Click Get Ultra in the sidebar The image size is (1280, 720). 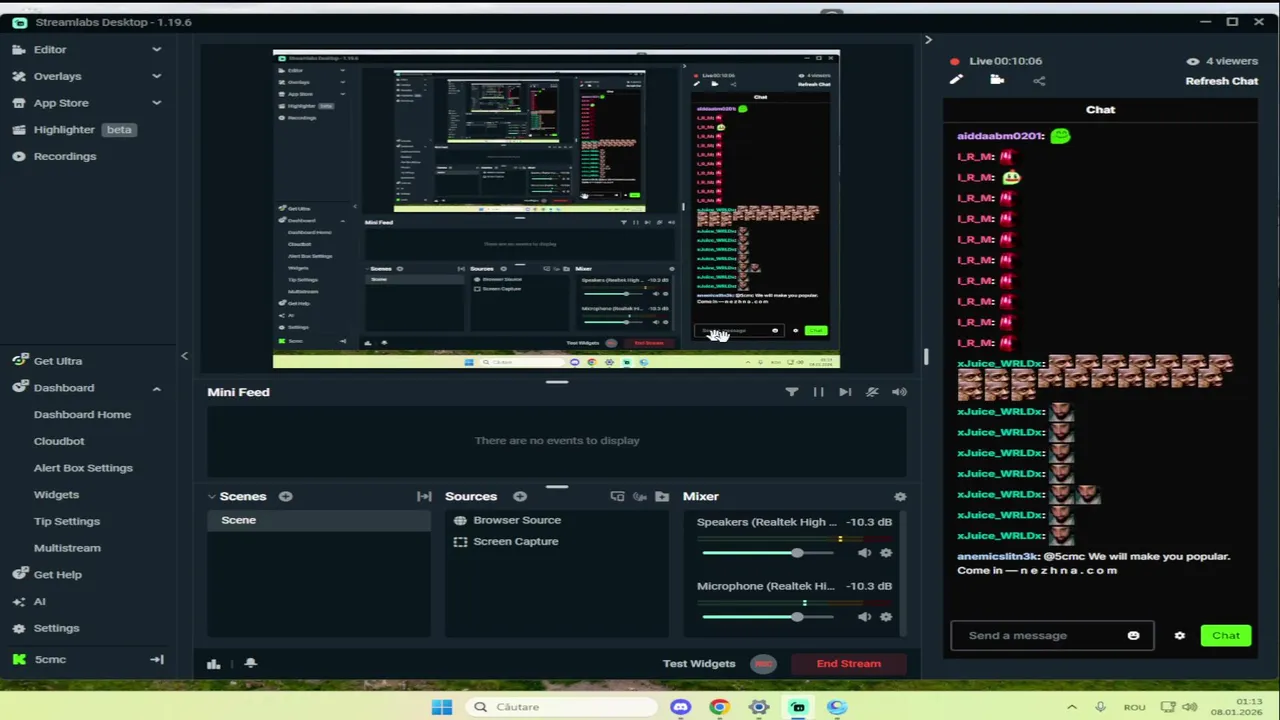tap(58, 361)
